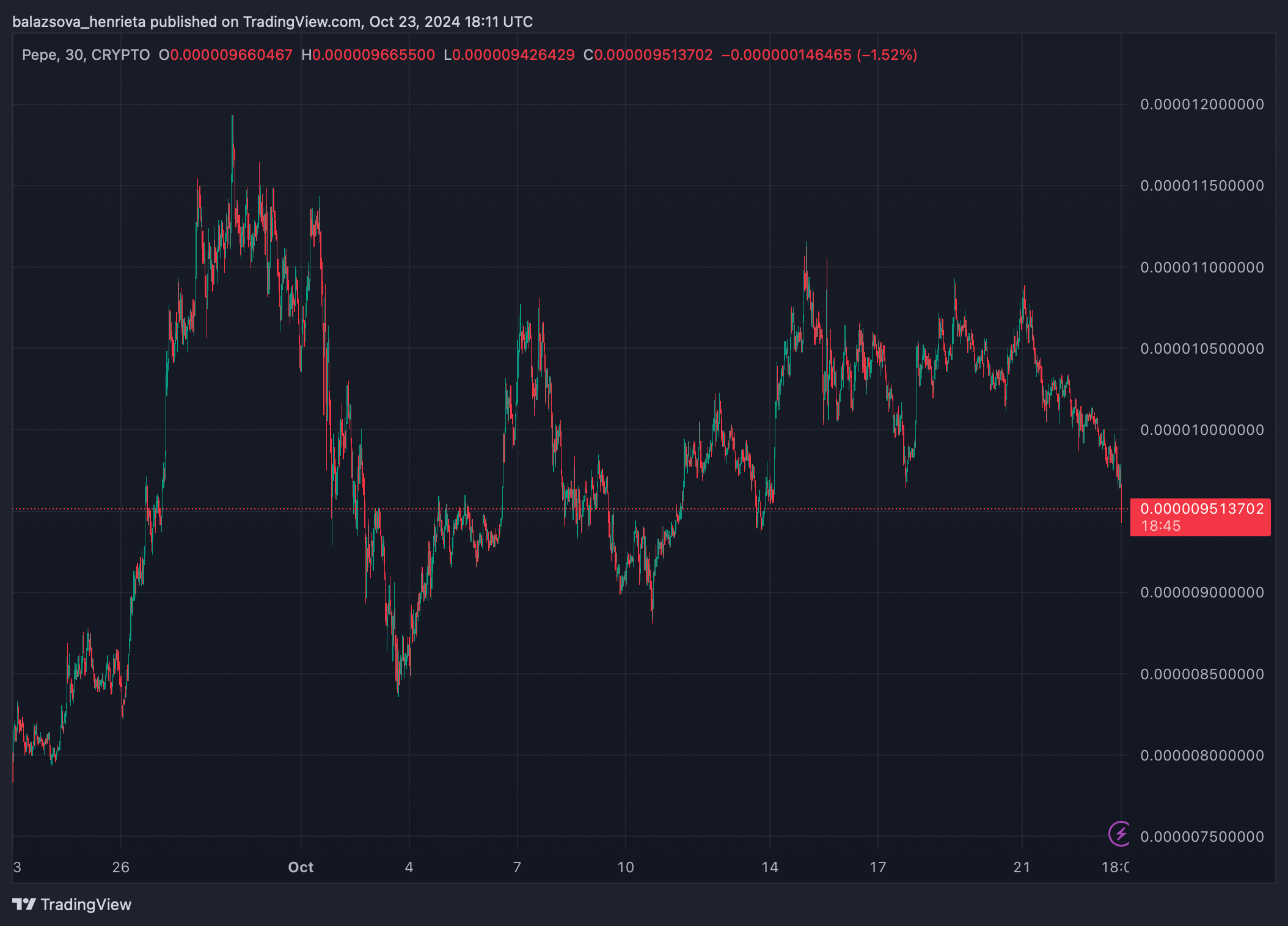The image size is (1288, 926).
Task: Click the High value 0.000009665500
Action: [373, 55]
